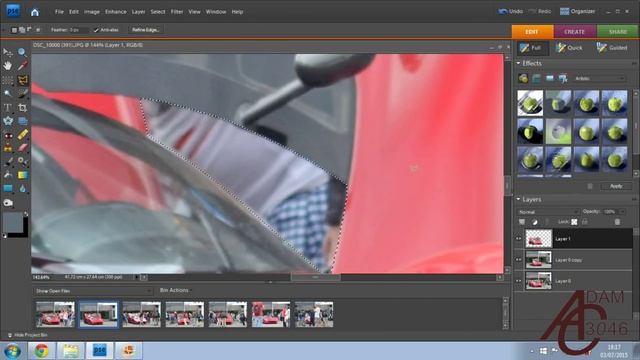
Task: Collapse the Layers panel
Action: [518, 199]
